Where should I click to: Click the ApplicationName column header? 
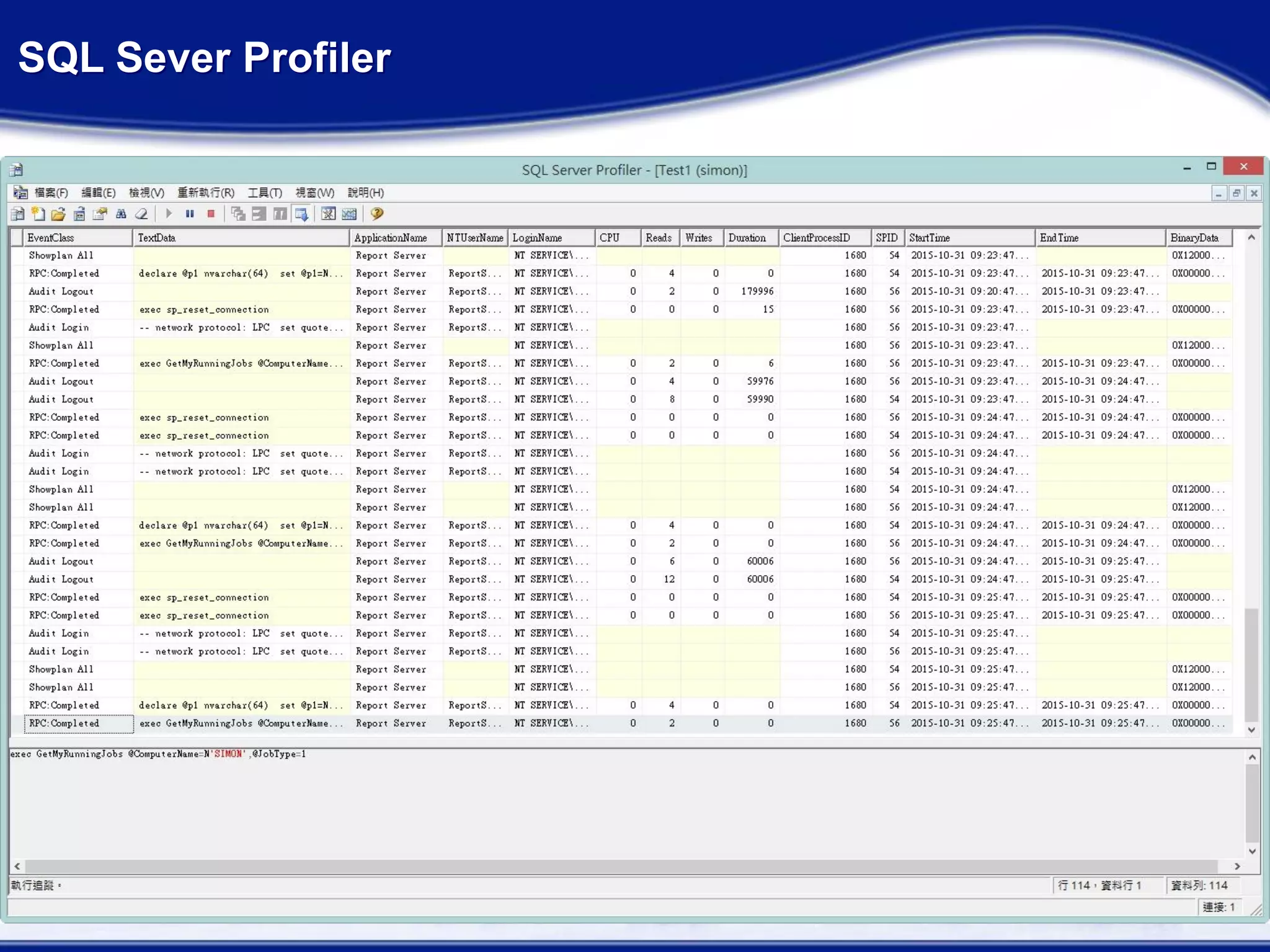[x=396, y=238]
